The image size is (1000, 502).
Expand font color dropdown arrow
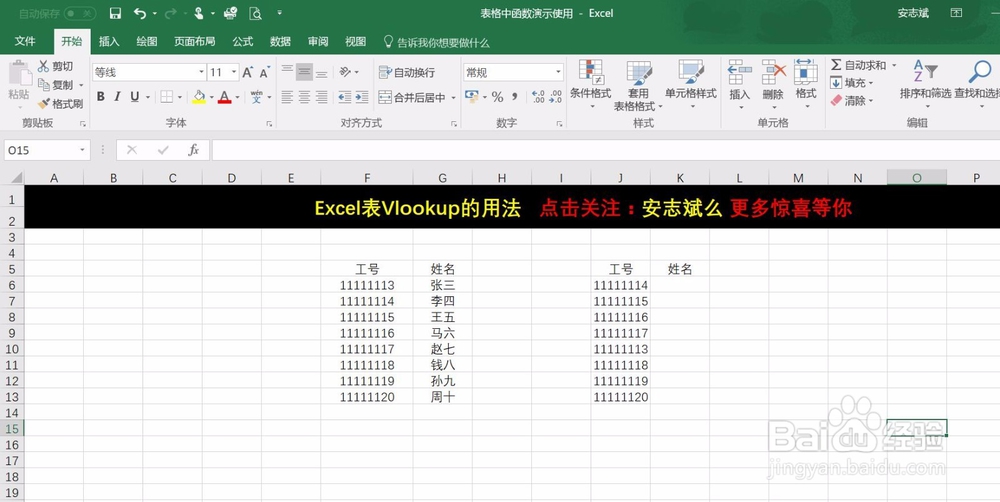pyautogui.click(x=237, y=98)
